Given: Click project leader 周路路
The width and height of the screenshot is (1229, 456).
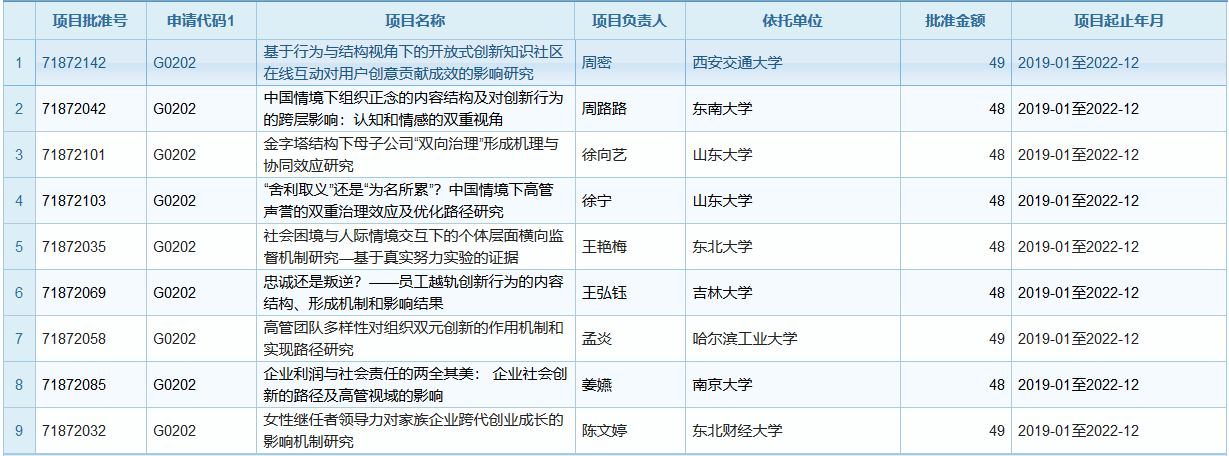Looking at the screenshot, I should (x=604, y=109).
